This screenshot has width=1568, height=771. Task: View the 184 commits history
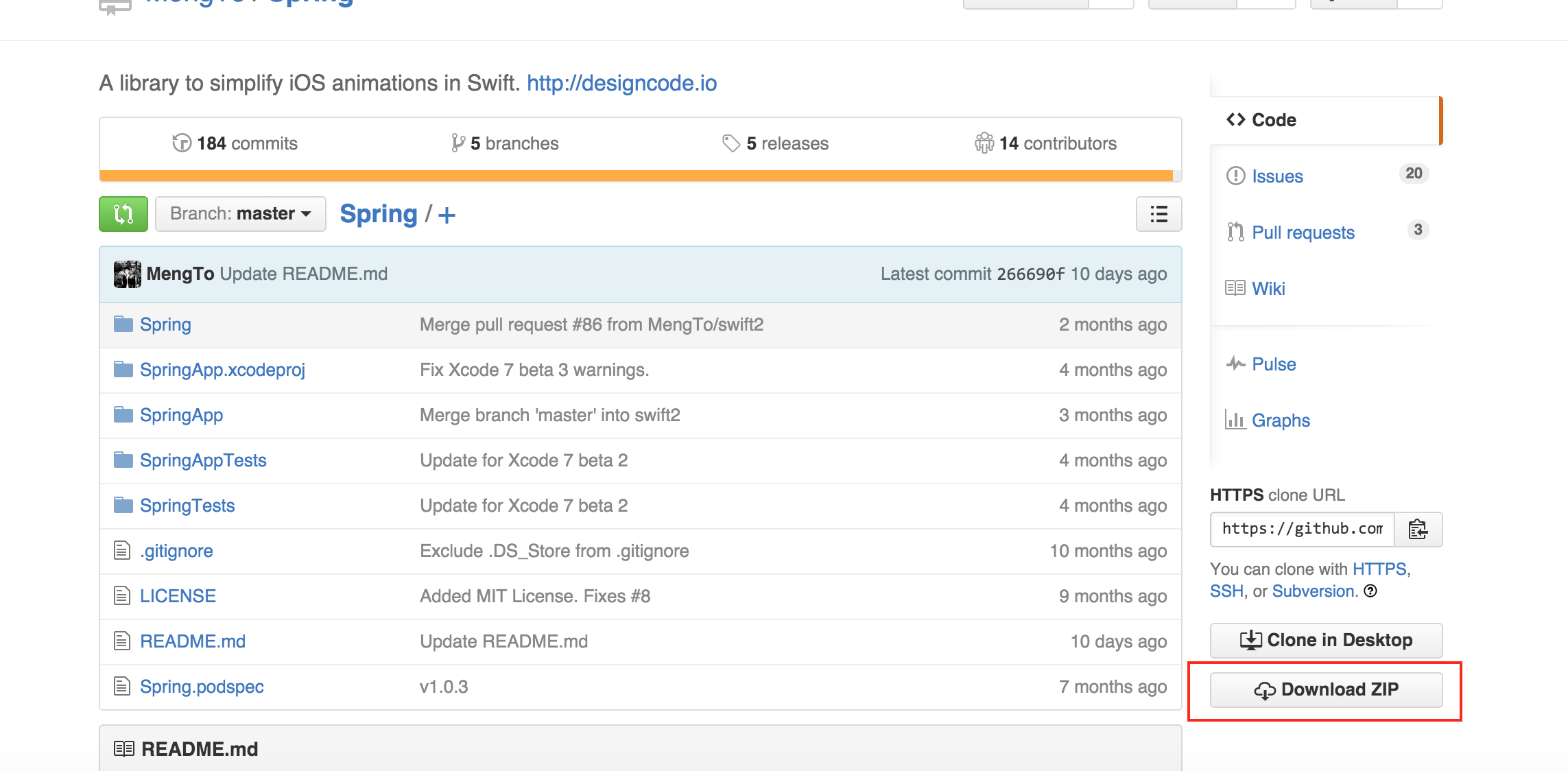(x=235, y=143)
